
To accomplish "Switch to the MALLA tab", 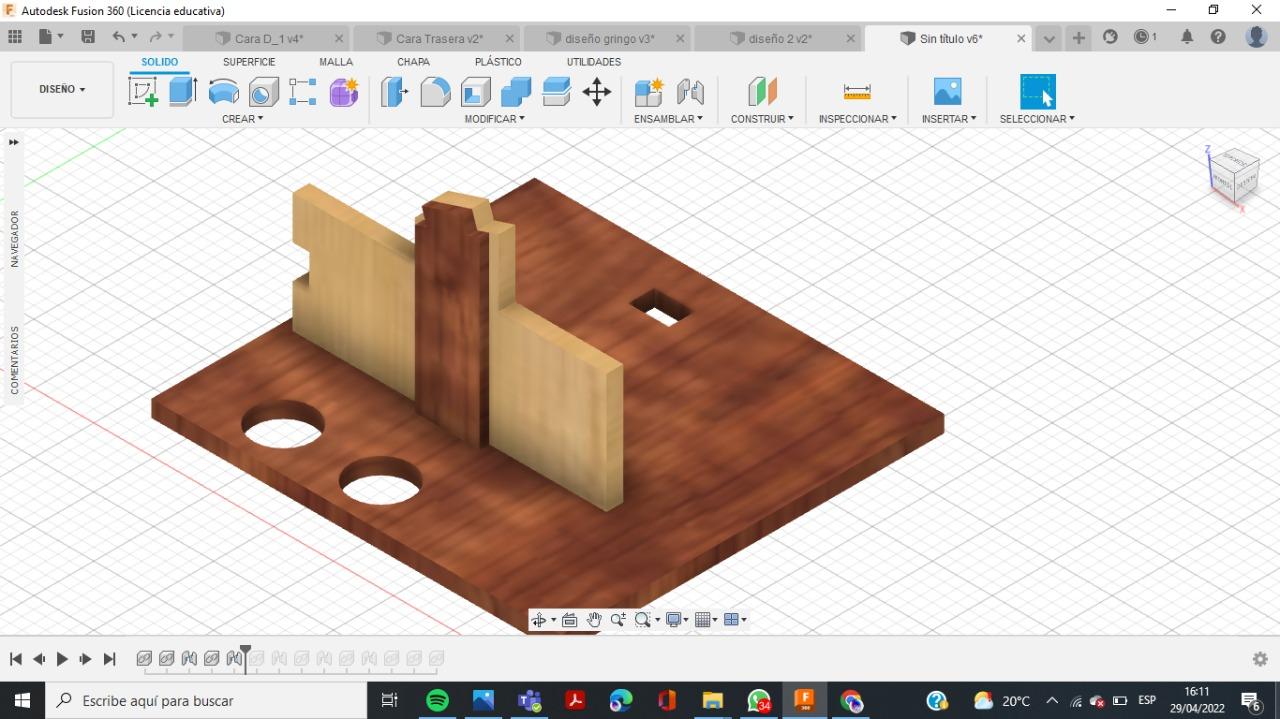I will pos(336,62).
